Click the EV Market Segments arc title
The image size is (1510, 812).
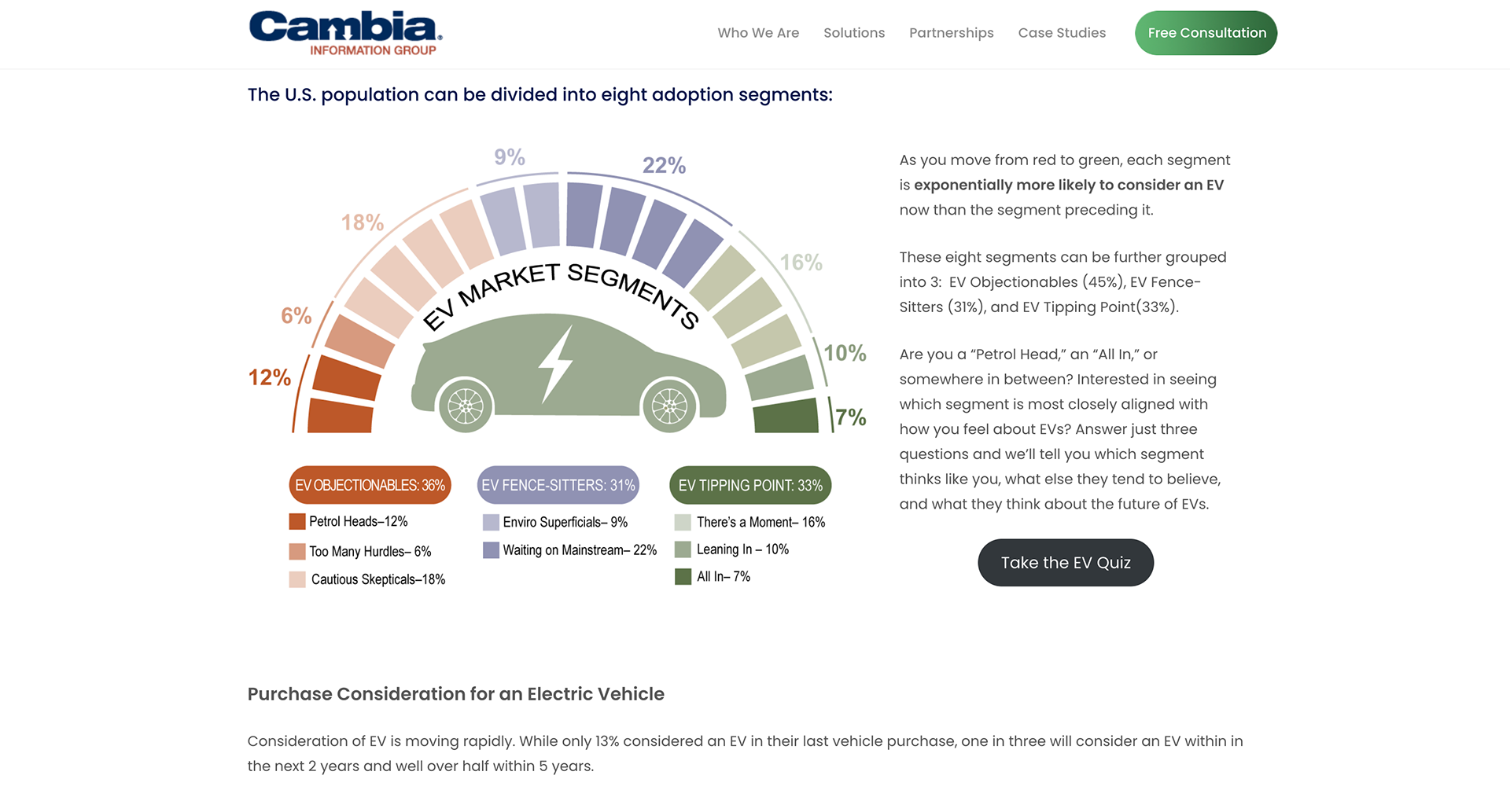(x=562, y=296)
